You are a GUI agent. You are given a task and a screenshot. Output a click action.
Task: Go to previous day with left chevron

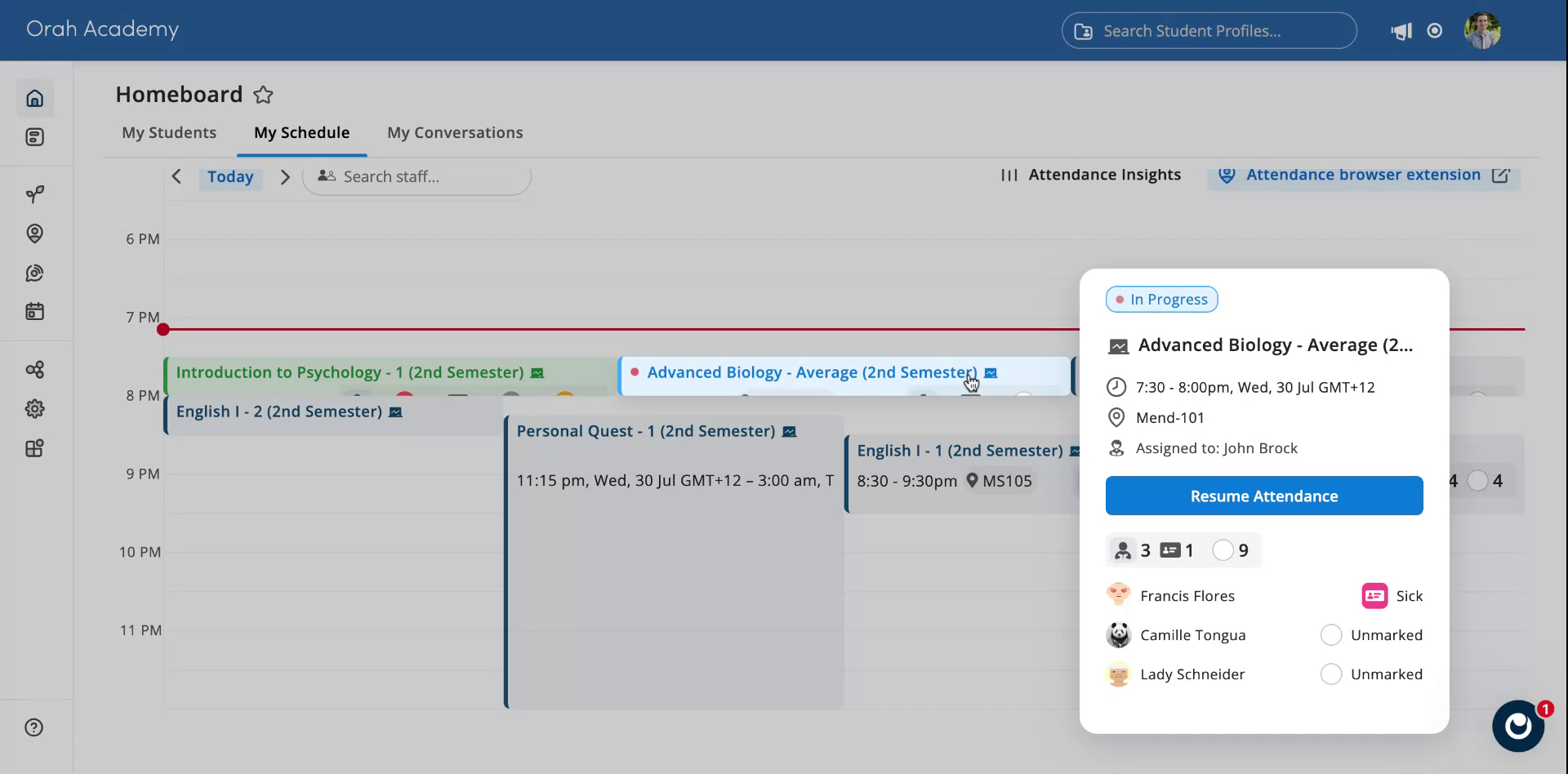(176, 176)
